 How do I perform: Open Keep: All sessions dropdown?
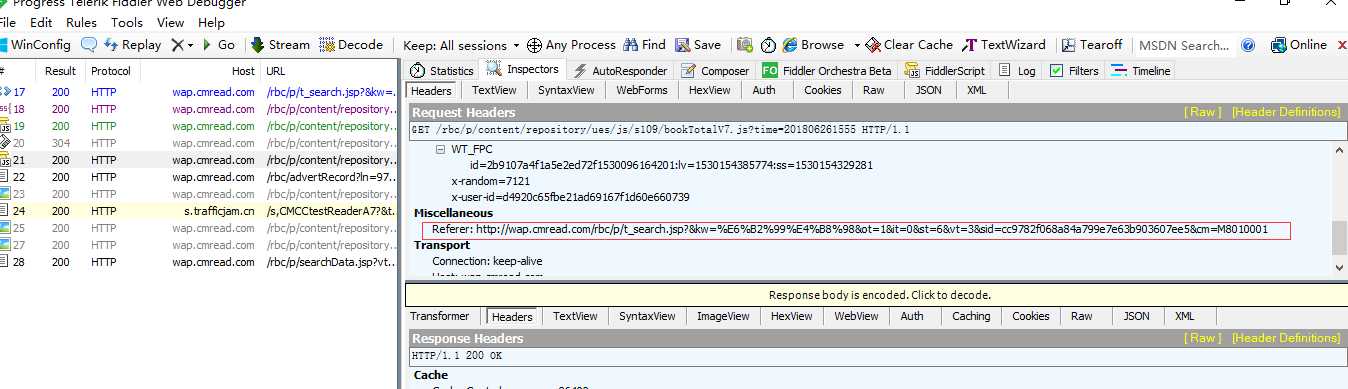[461, 45]
